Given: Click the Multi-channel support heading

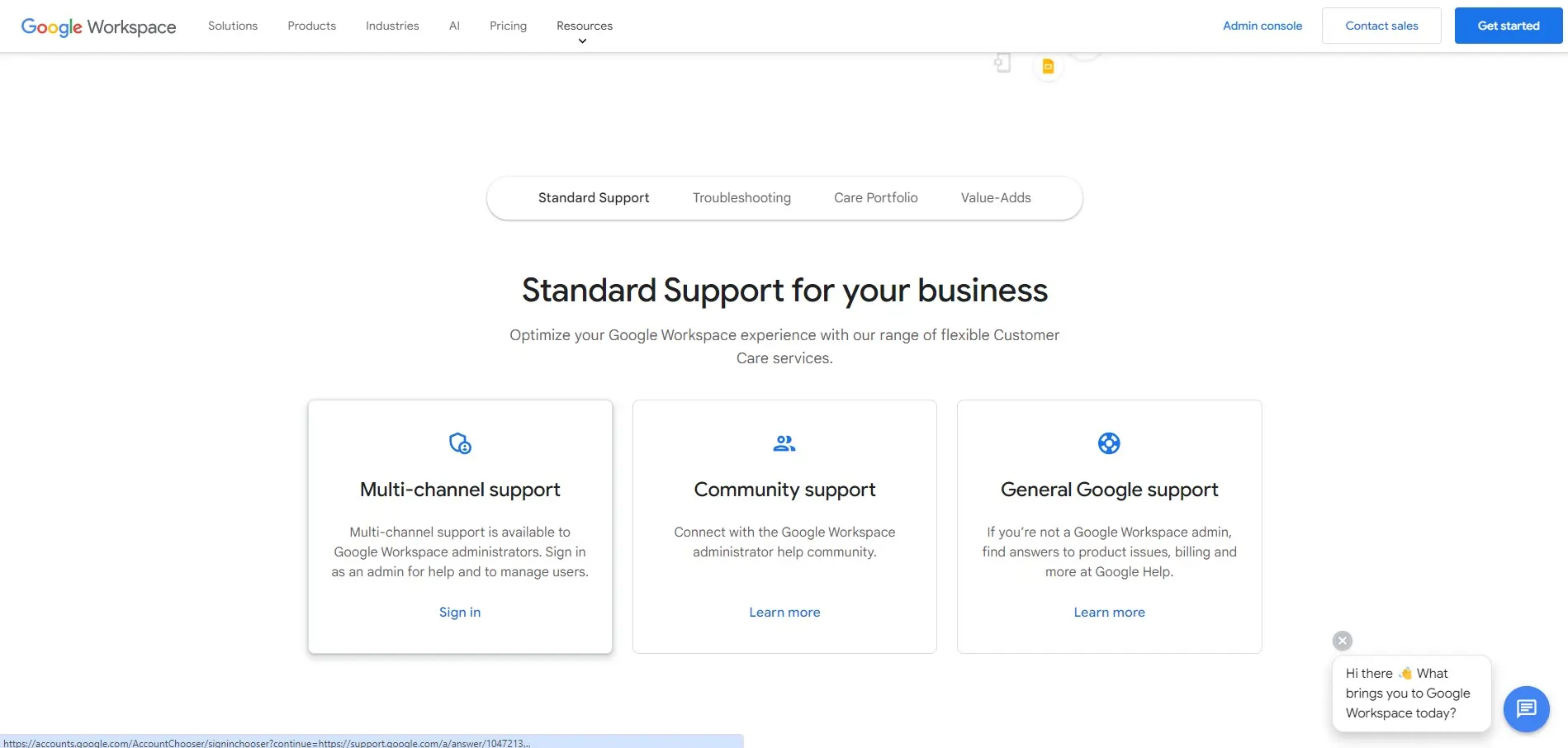Looking at the screenshot, I should point(460,490).
